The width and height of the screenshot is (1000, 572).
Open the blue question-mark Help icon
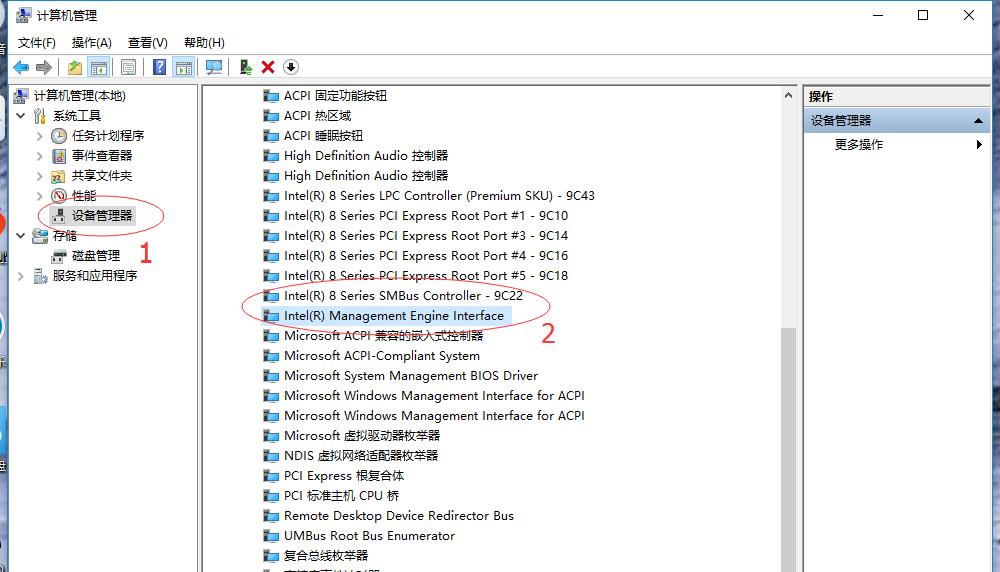click(159, 67)
